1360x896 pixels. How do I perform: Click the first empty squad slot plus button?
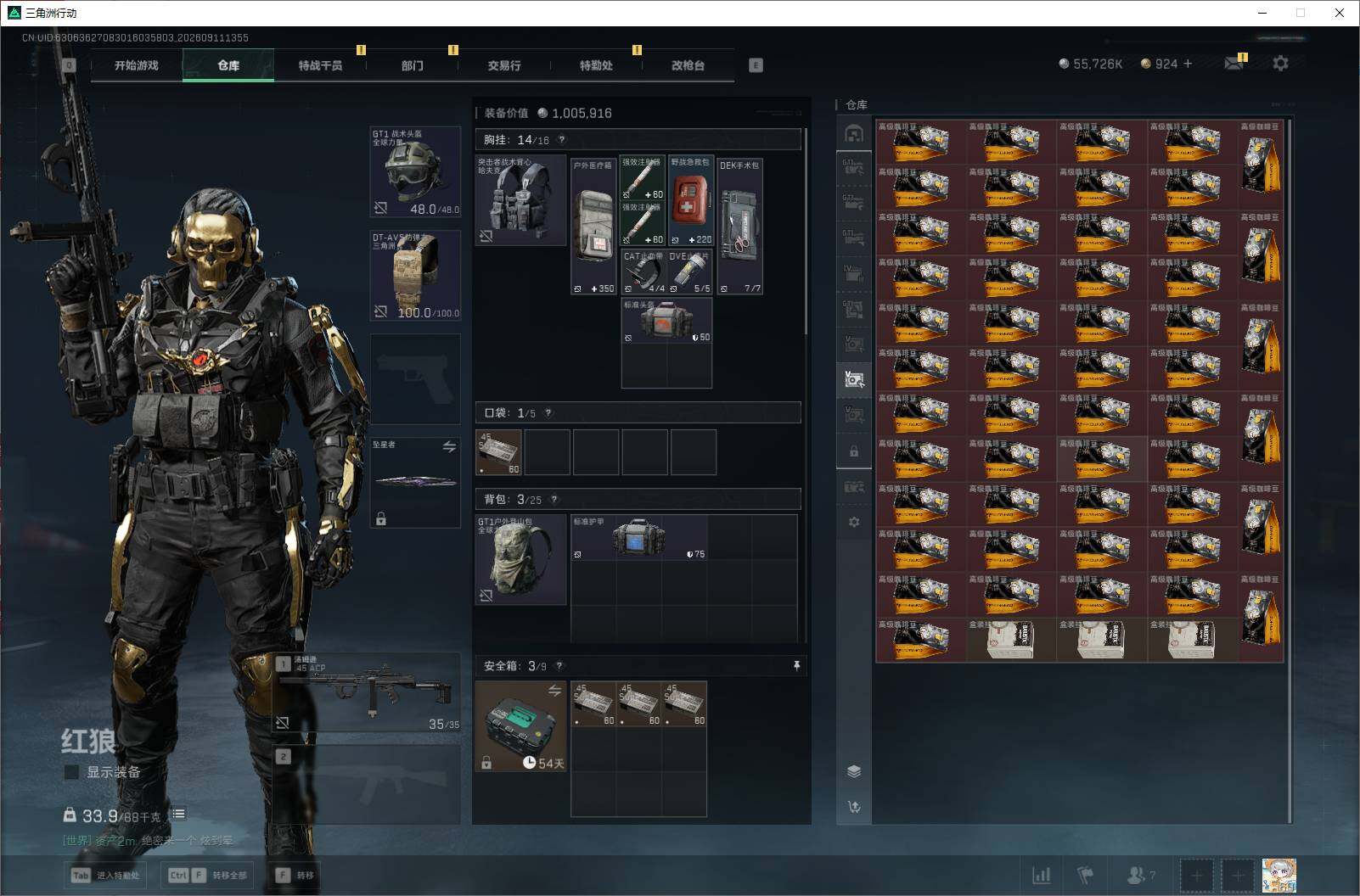pyautogui.click(x=1196, y=875)
